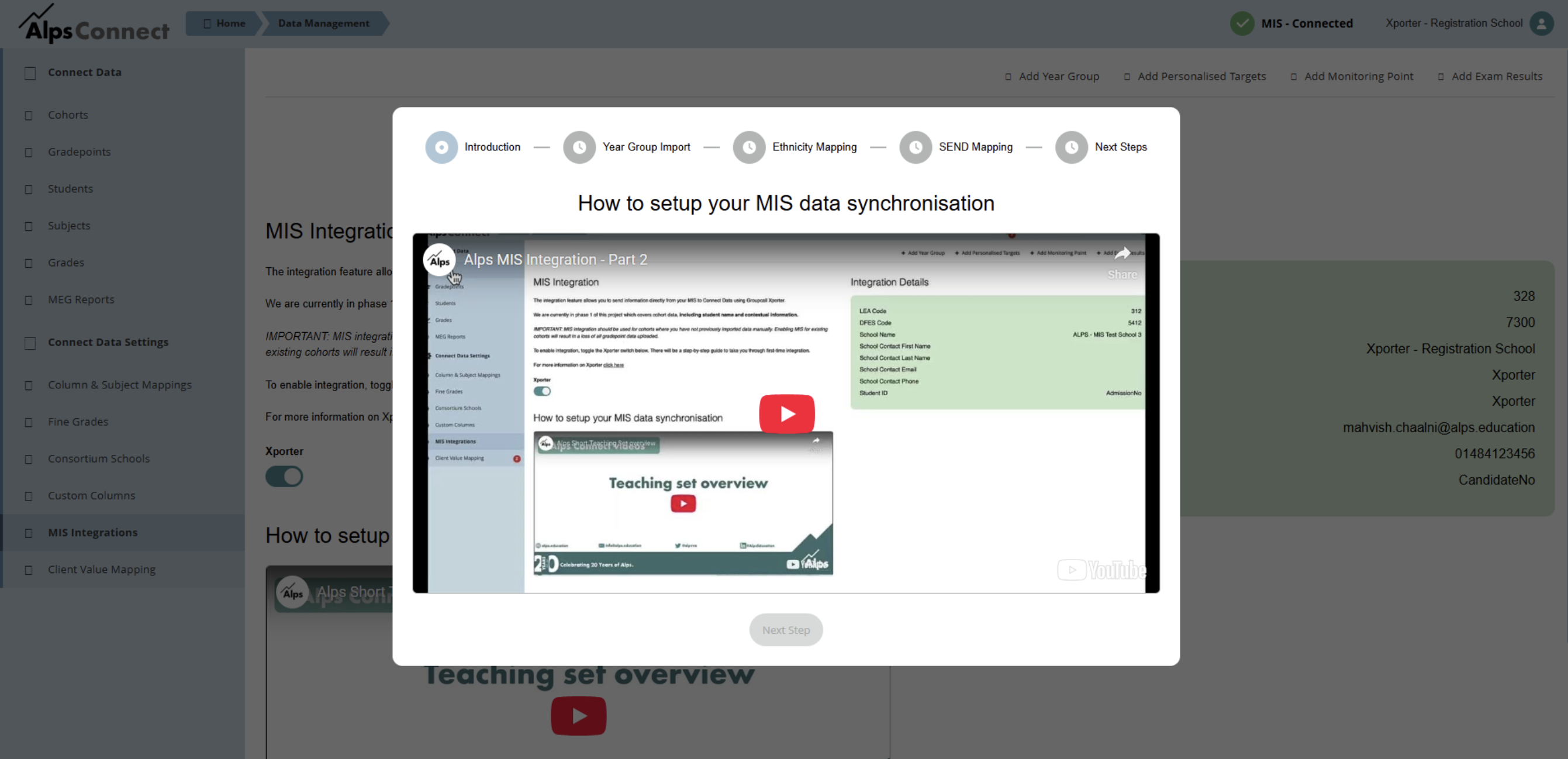Click the DFES value 7300
Viewport: 1568px width, 759px height.
pos(1521,322)
